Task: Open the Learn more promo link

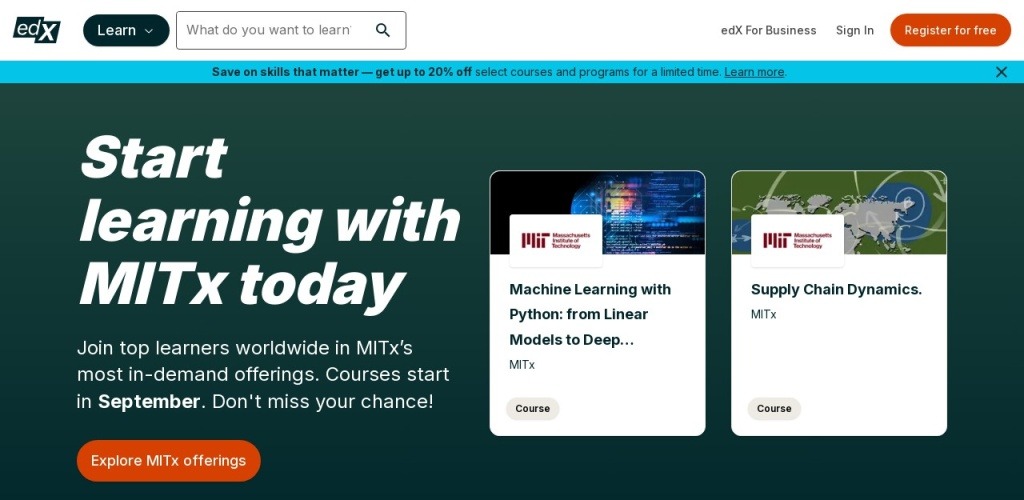Action: point(754,72)
